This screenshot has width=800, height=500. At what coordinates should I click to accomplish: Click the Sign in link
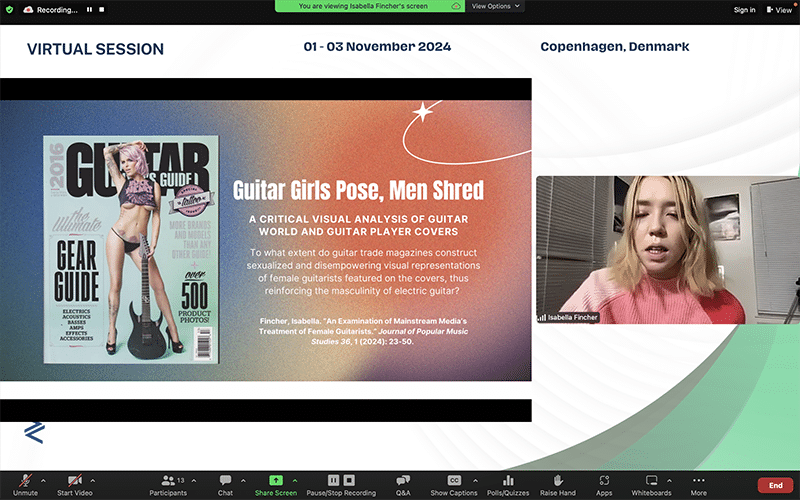744,10
